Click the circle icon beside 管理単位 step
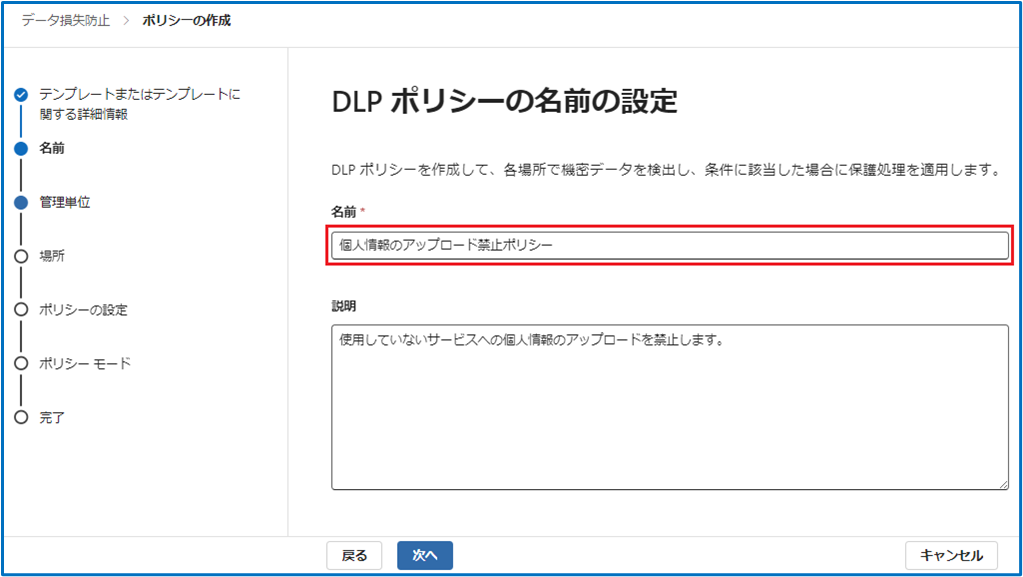 click(x=21, y=202)
